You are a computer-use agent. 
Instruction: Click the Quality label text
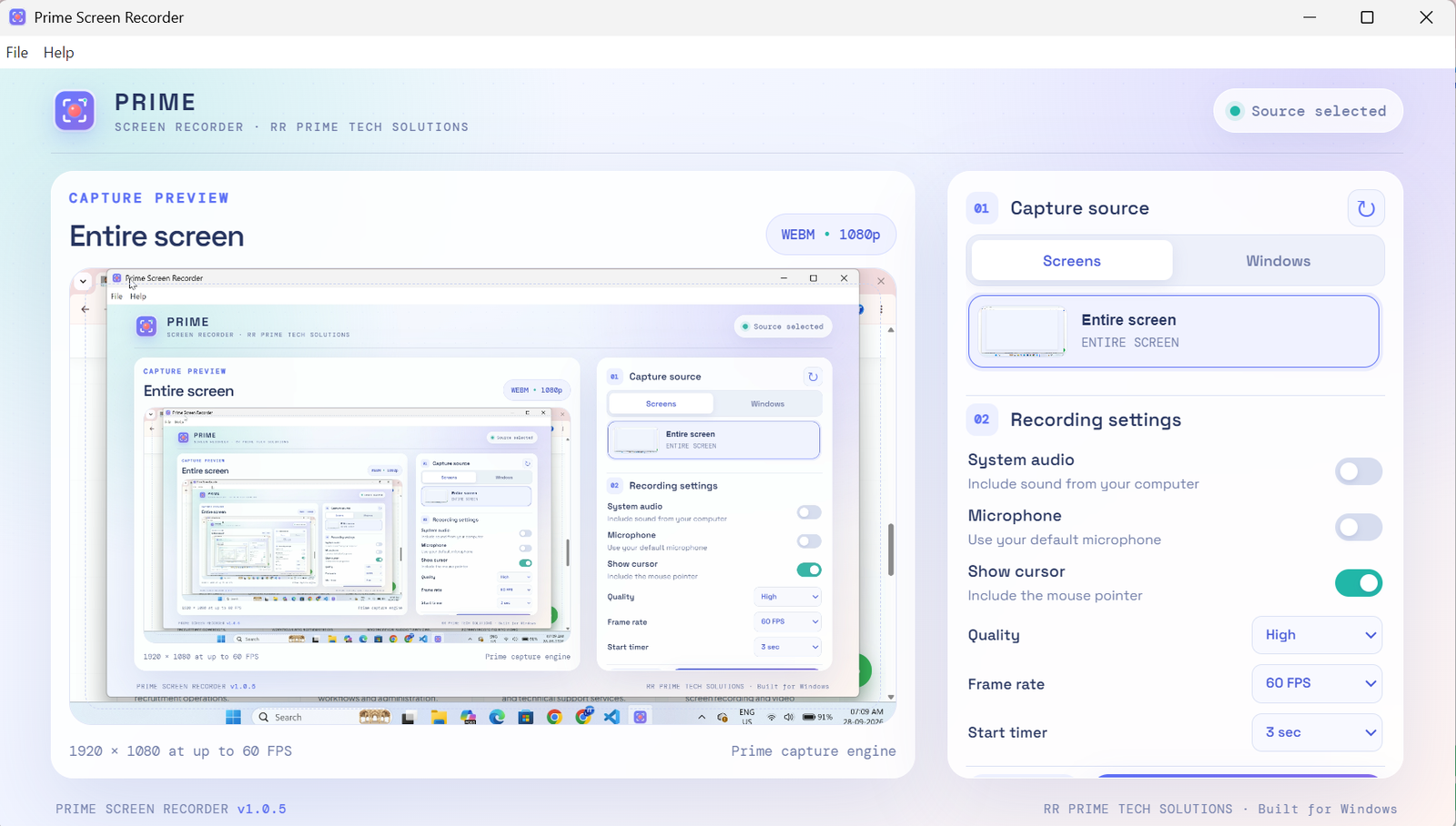coord(994,635)
